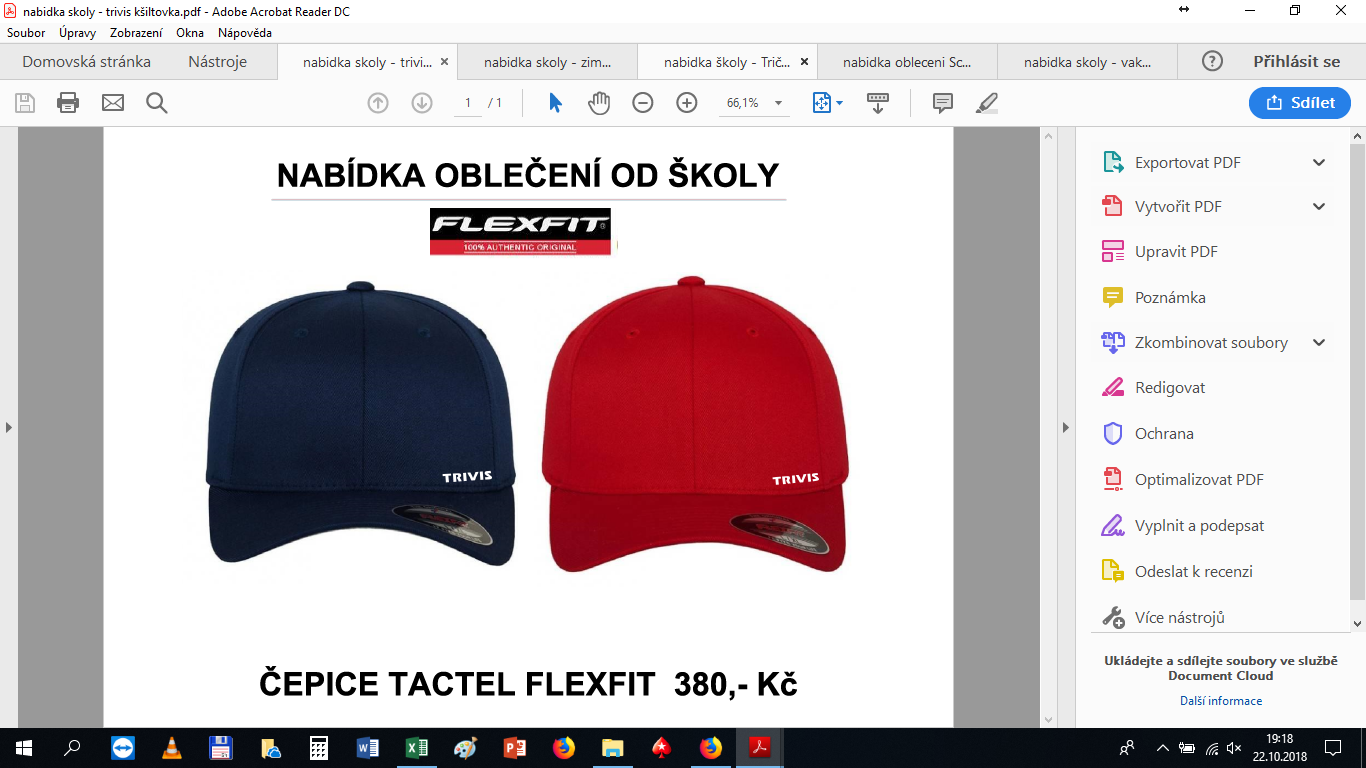Click Přihlásit se sign-in button
The image size is (1366, 768).
(1296, 62)
